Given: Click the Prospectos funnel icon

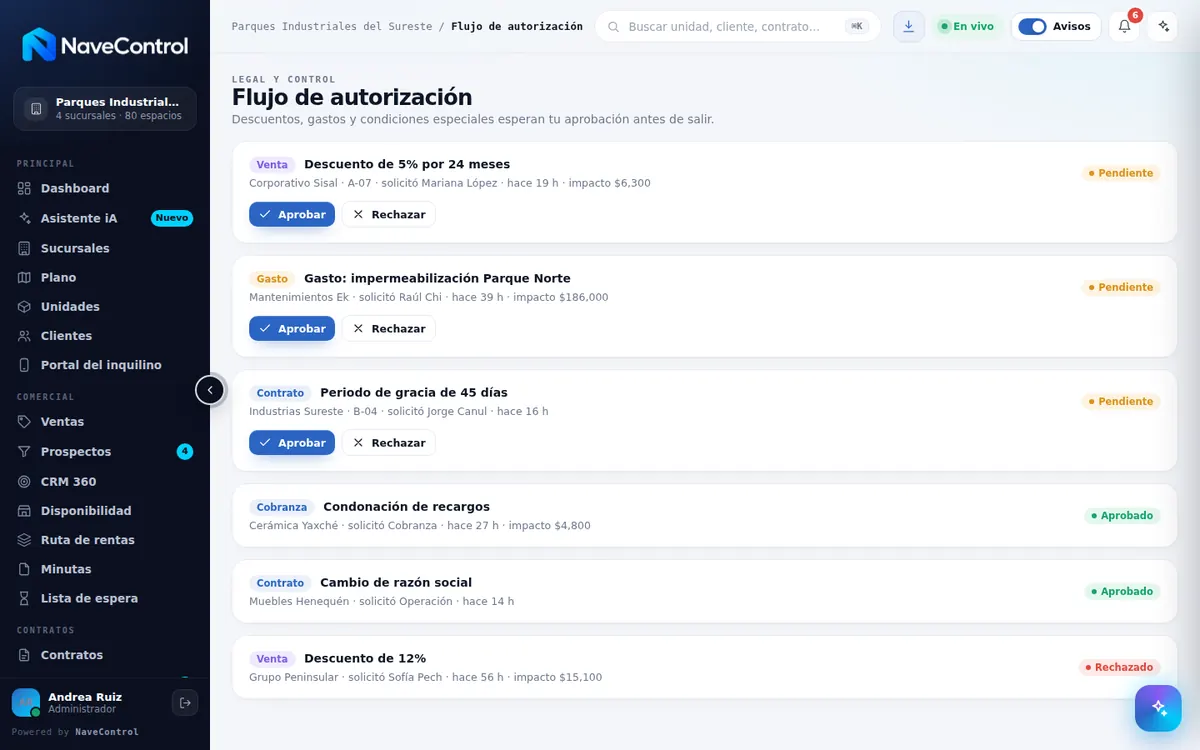Looking at the screenshot, I should tap(25, 452).
